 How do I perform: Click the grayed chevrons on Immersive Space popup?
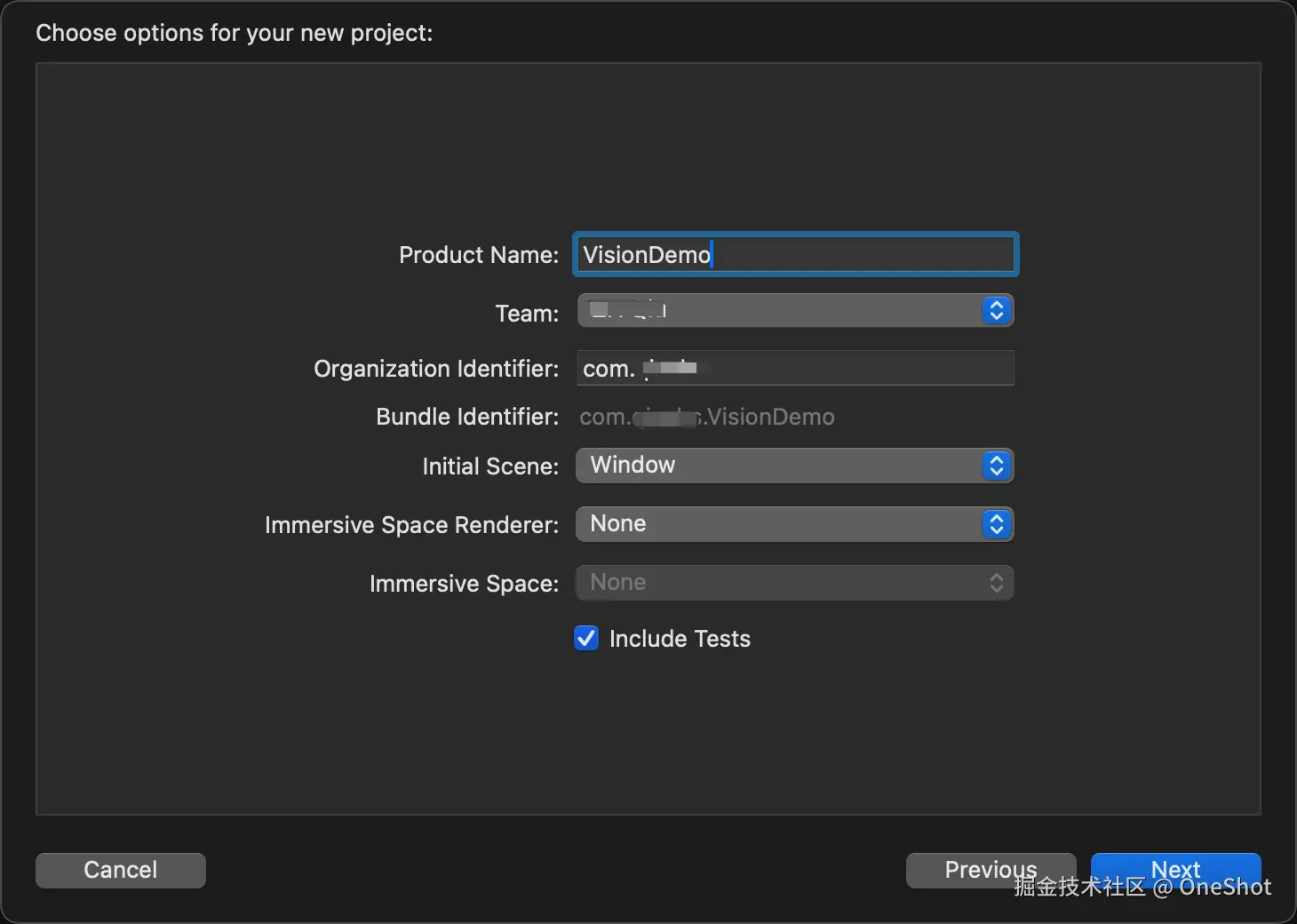[x=996, y=583]
